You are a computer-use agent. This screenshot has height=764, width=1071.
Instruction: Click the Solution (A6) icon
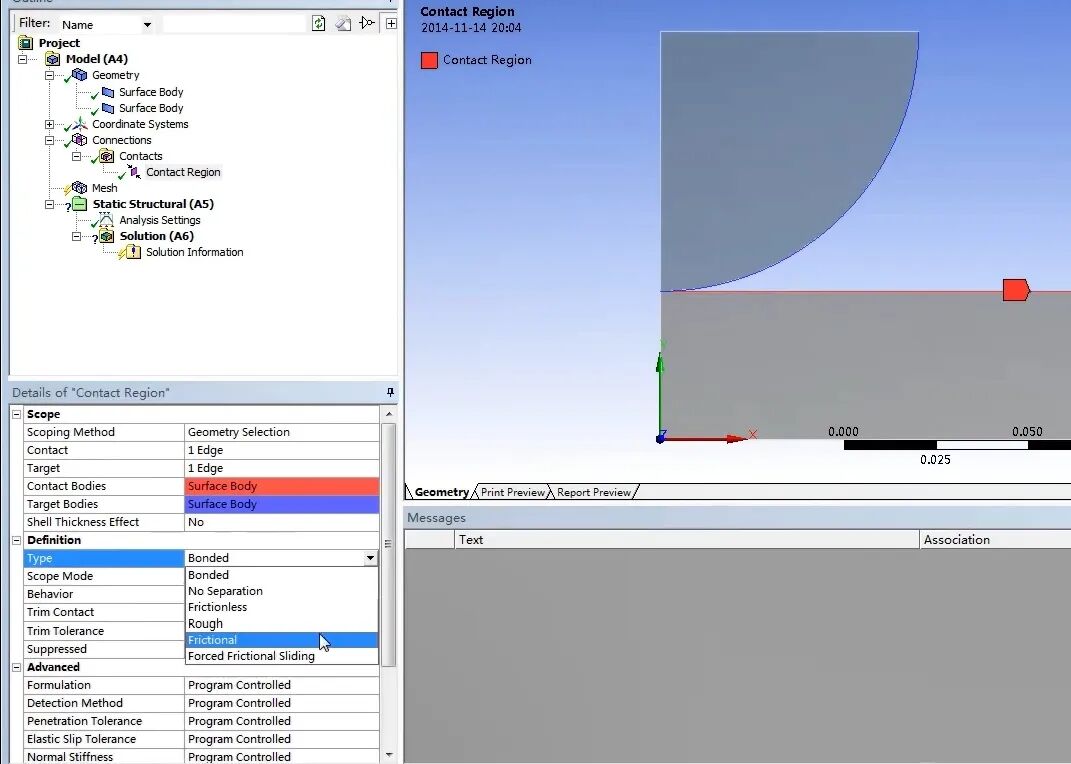click(x=107, y=236)
